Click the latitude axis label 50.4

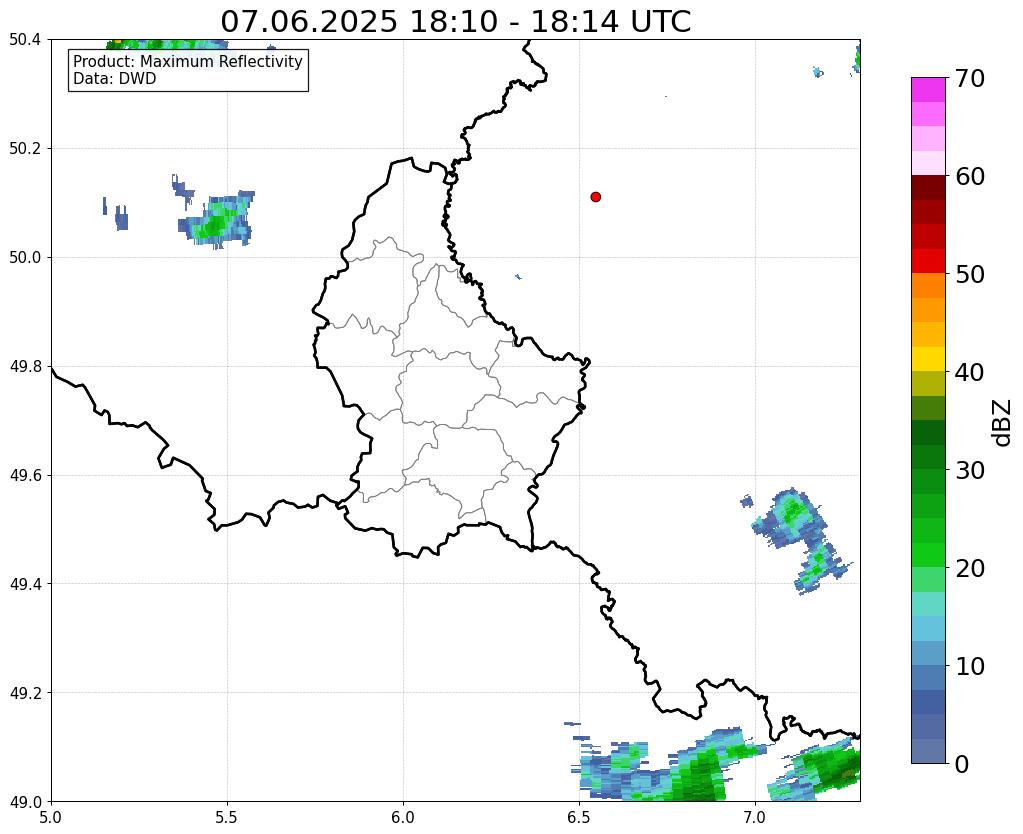(25, 40)
